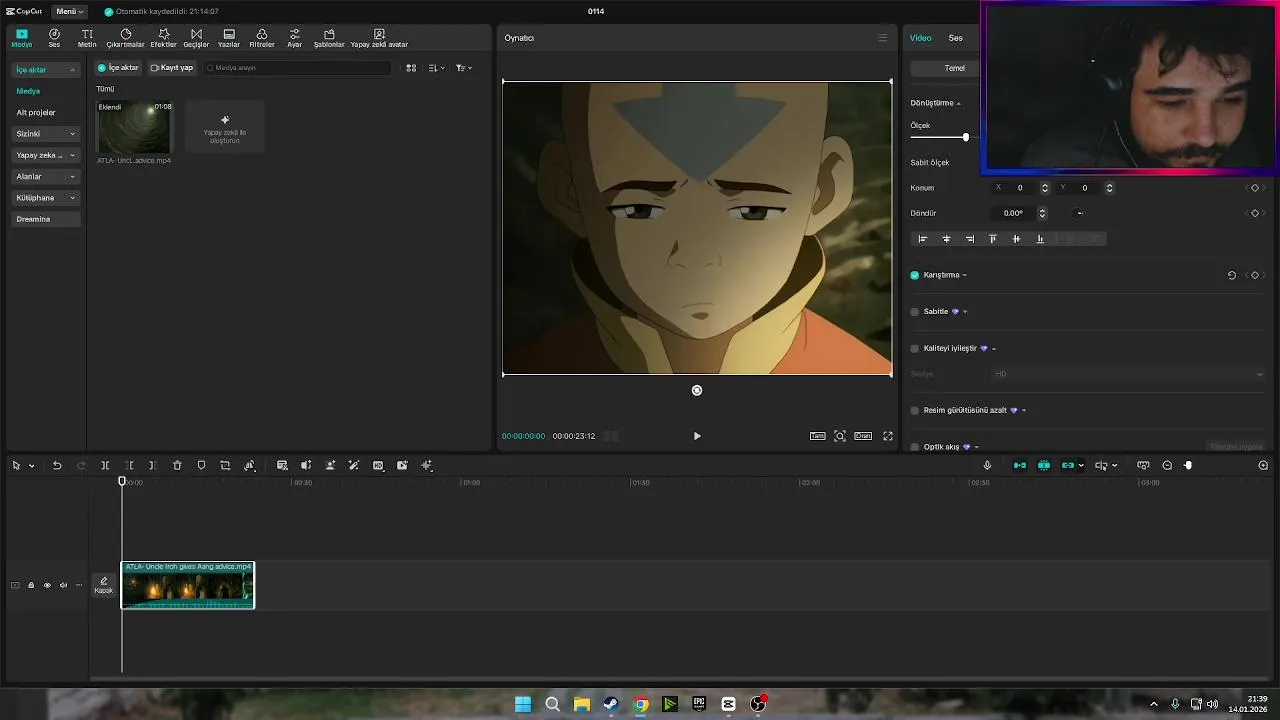Open the Filtreler filters panel

pyautogui.click(x=262, y=38)
